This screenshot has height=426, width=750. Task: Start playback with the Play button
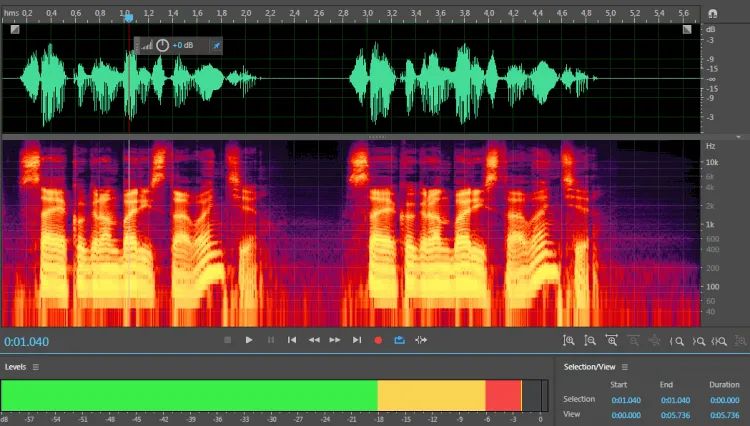click(249, 340)
